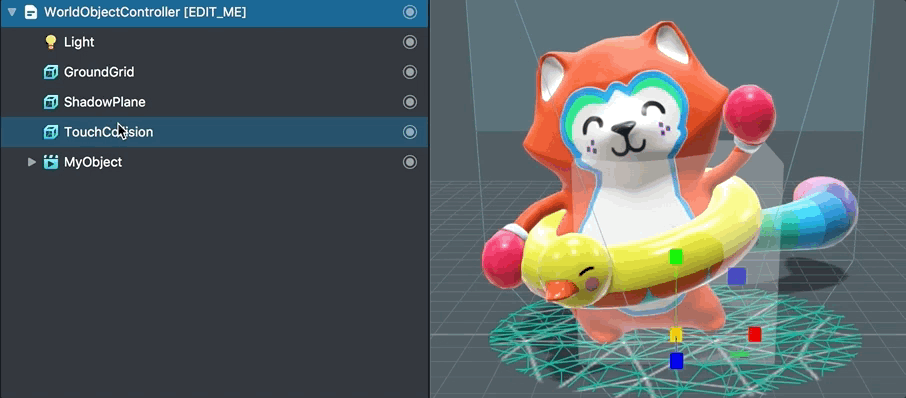This screenshot has height=398, width=906.
Task: Toggle visibility of WorldObjectController [EDIT_ME]
Action: click(x=410, y=12)
